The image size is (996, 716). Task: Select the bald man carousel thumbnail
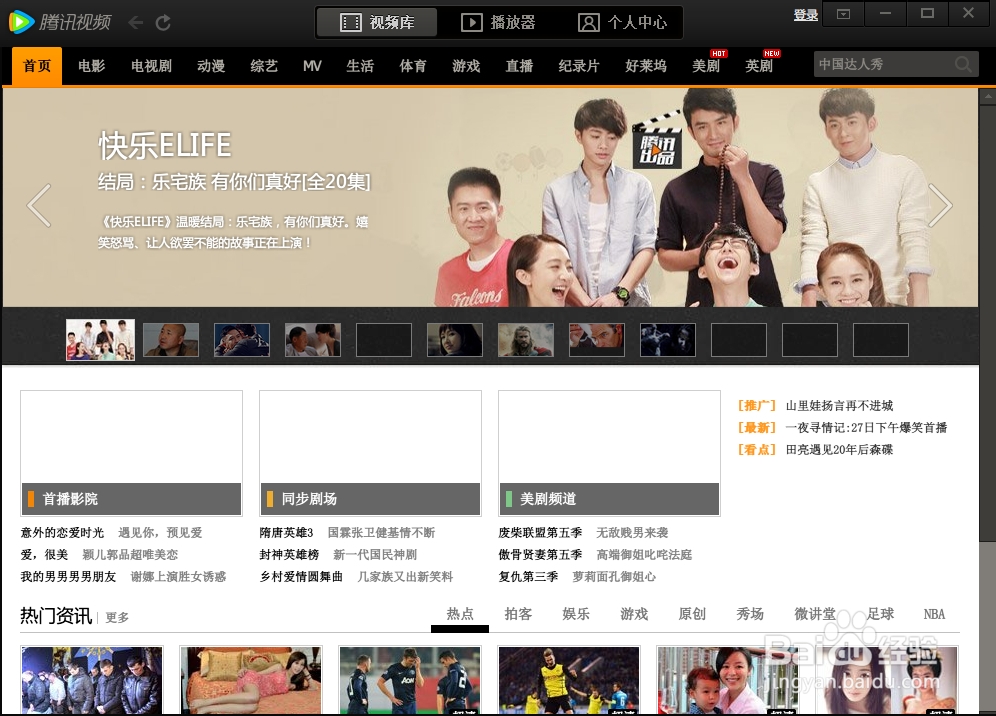click(171, 340)
